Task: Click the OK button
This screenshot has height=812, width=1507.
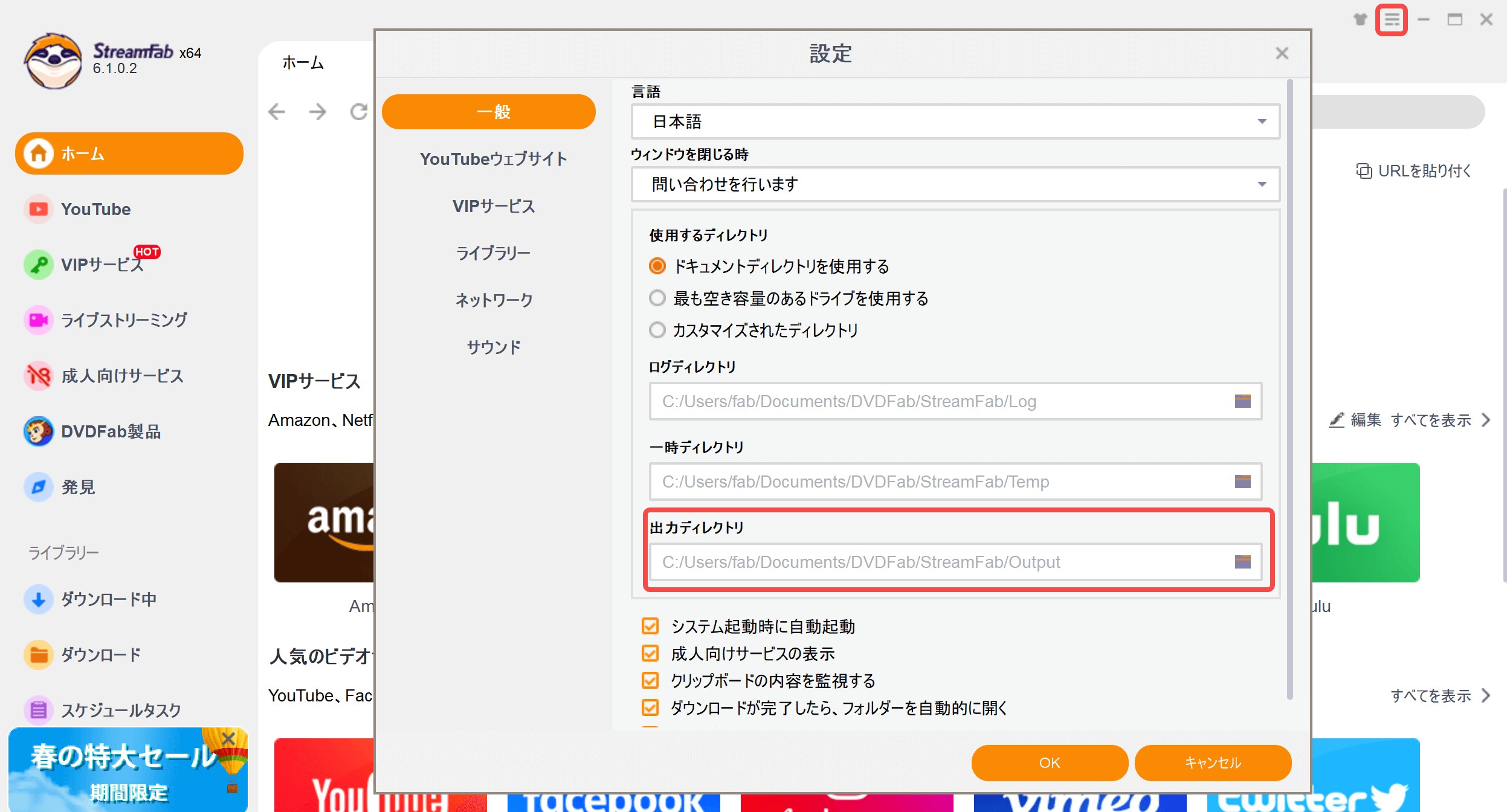Action: click(x=1050, y=762)
